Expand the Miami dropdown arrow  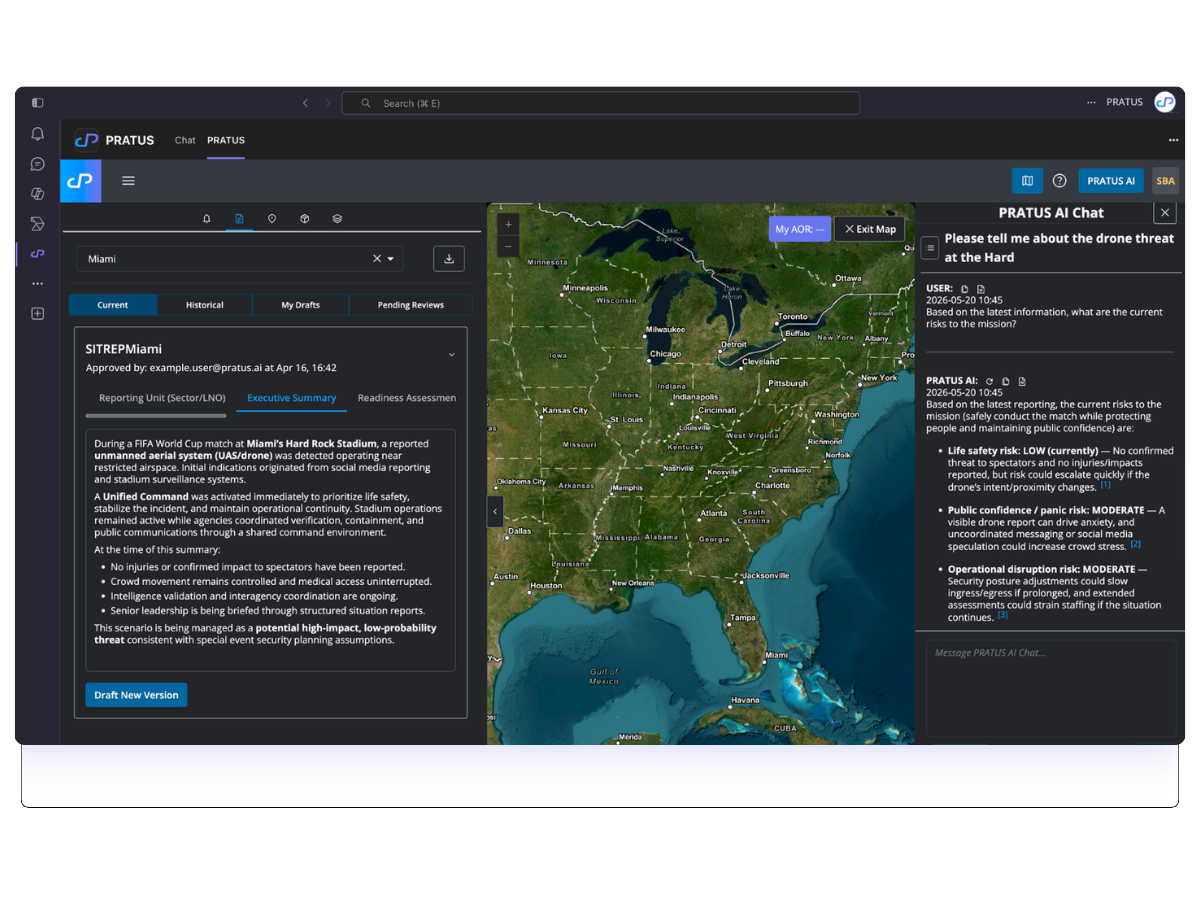point(391,259)
